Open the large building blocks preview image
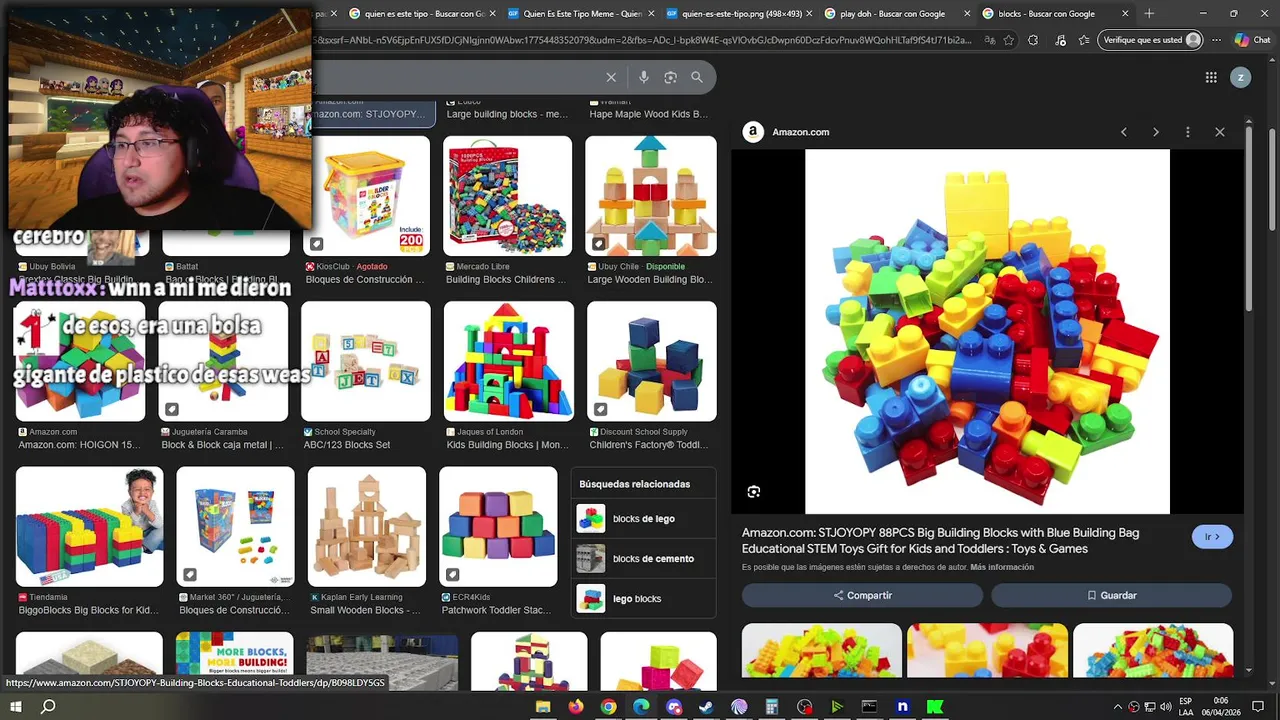 tap(987, 332)
